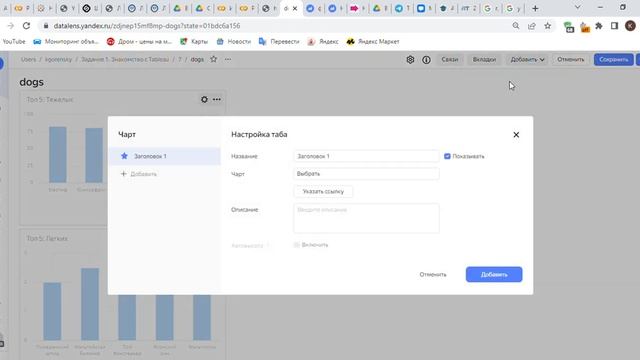Click the share page icon in address bar
The image size is (640, 360).
pyautogui.click(x=532, y=26)
